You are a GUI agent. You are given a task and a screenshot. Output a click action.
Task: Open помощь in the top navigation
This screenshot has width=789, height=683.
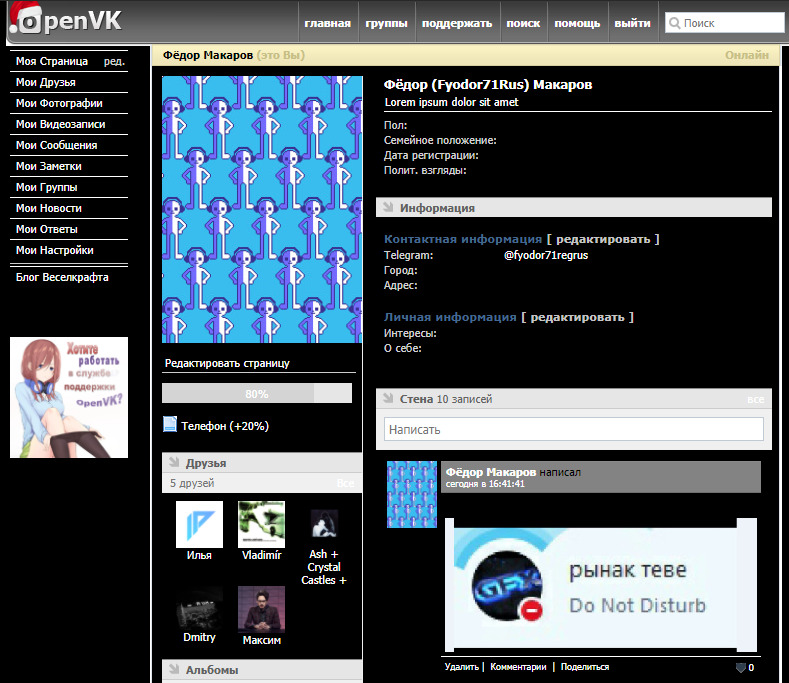pyautogui.click(x=577, y=23)
